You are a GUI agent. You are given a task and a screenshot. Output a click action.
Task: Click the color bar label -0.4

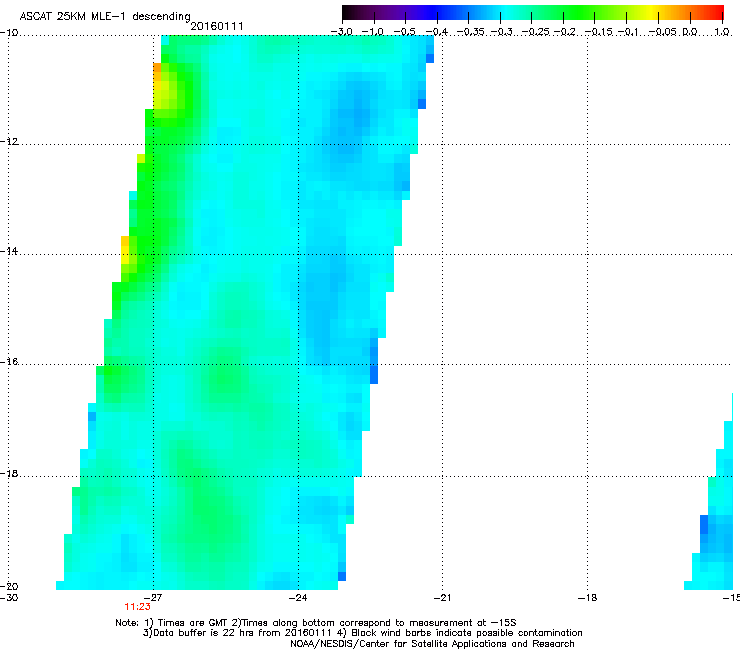[x=437, y=32]
